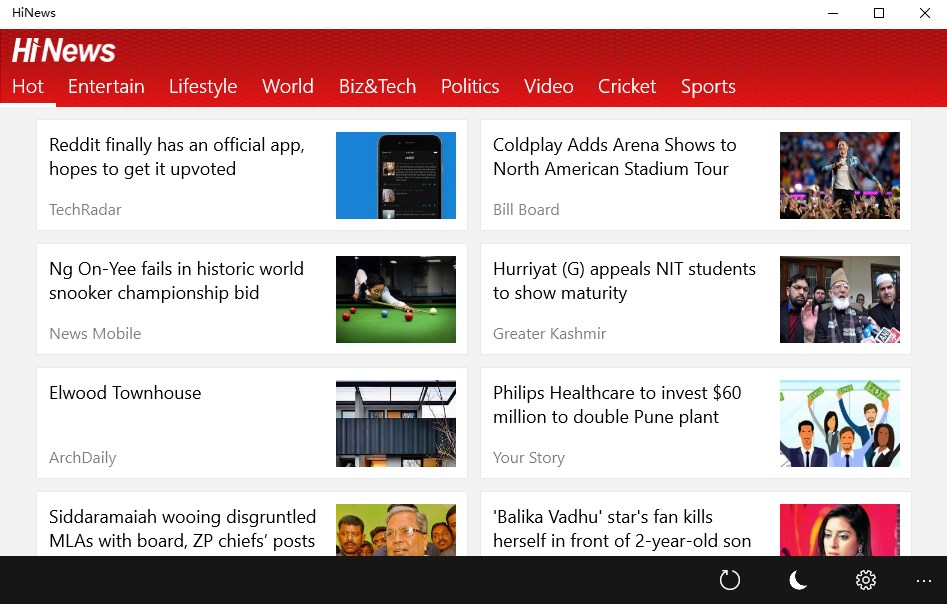Image resolution: width=947 pixels, height=604 pixels.
Task: Open the Sports tab
Action: [708, 86]
